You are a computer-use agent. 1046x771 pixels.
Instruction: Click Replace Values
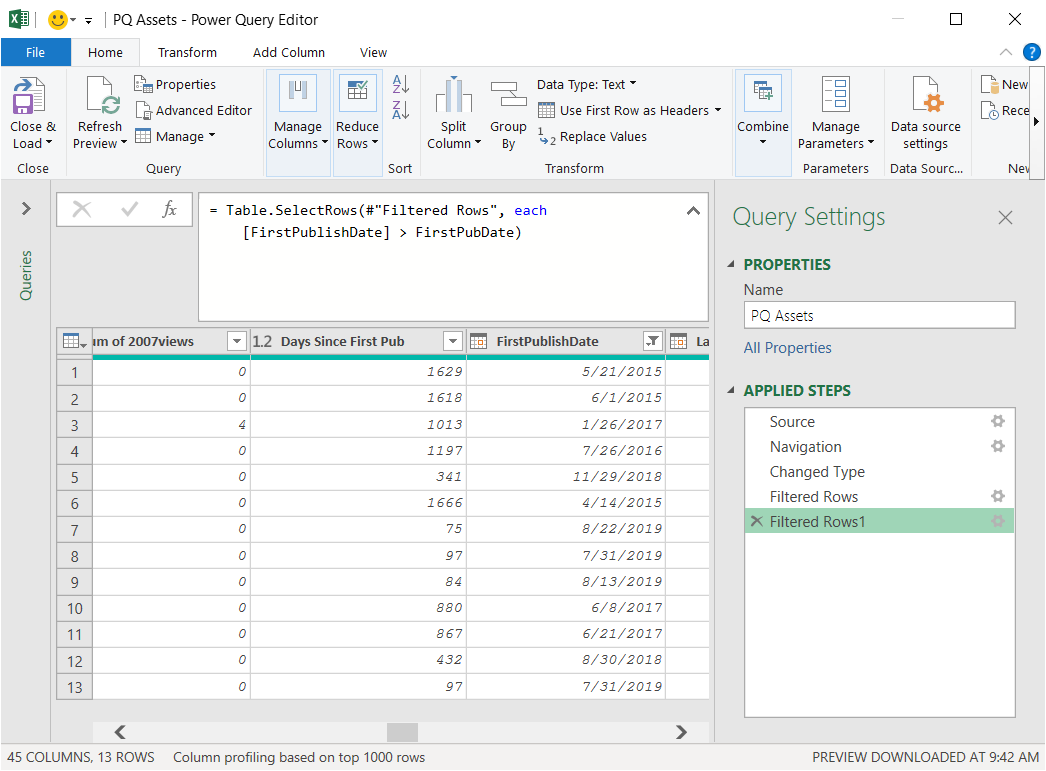point(592,136)
